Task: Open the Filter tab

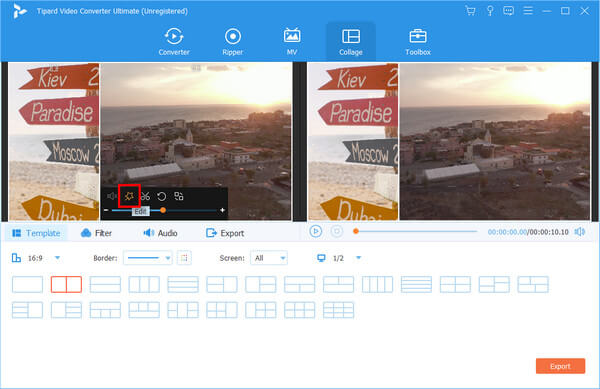Action: 96,233
